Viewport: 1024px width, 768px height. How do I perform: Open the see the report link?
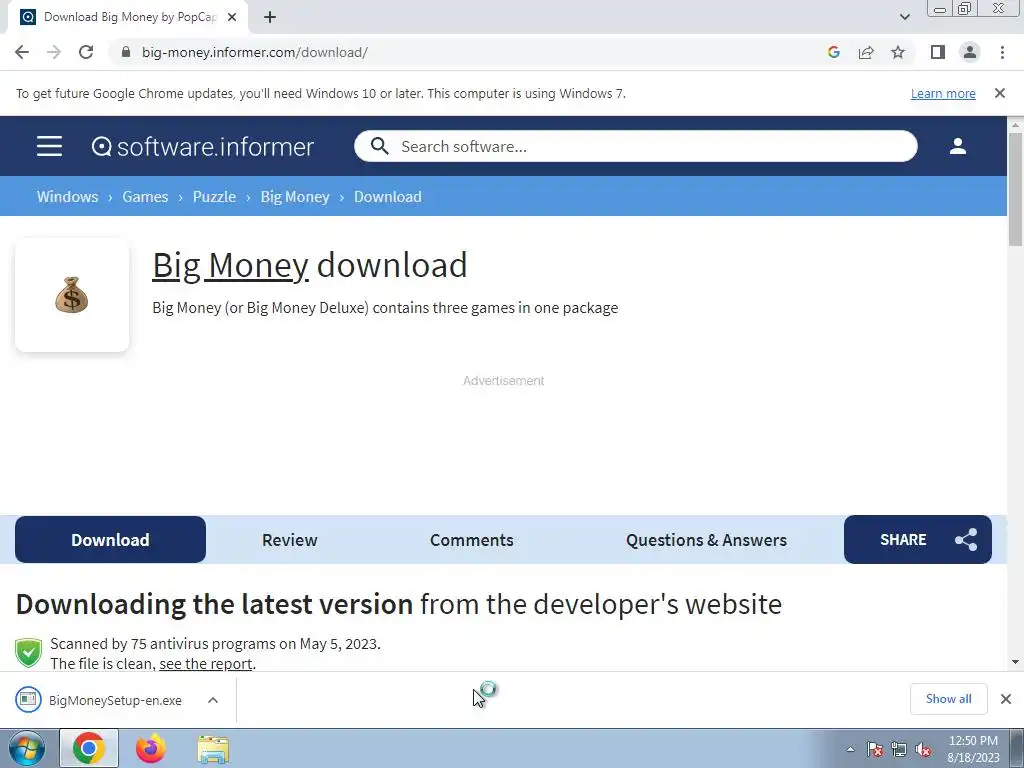tap(206, 664)
